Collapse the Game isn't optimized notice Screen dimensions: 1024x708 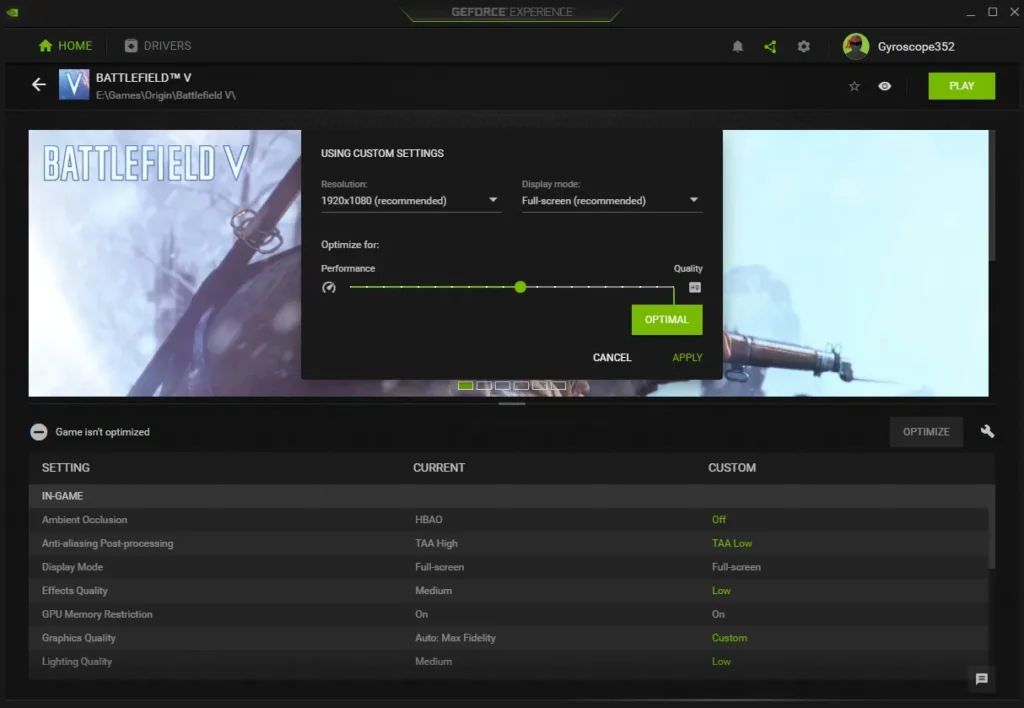39,431
